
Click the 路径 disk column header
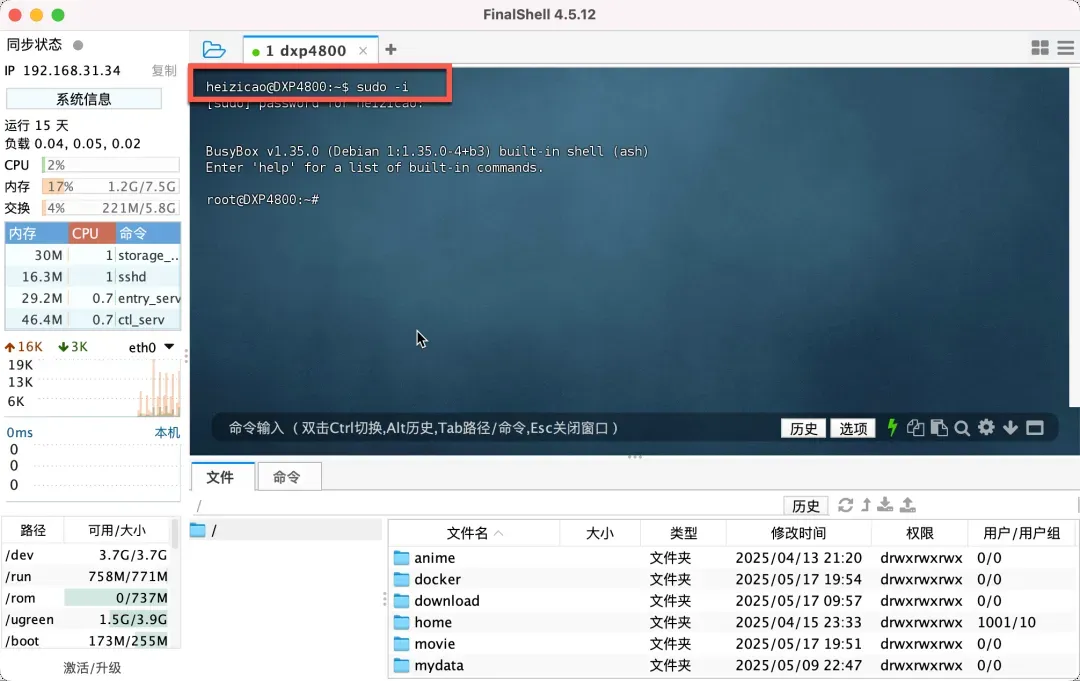pos(33,530)
